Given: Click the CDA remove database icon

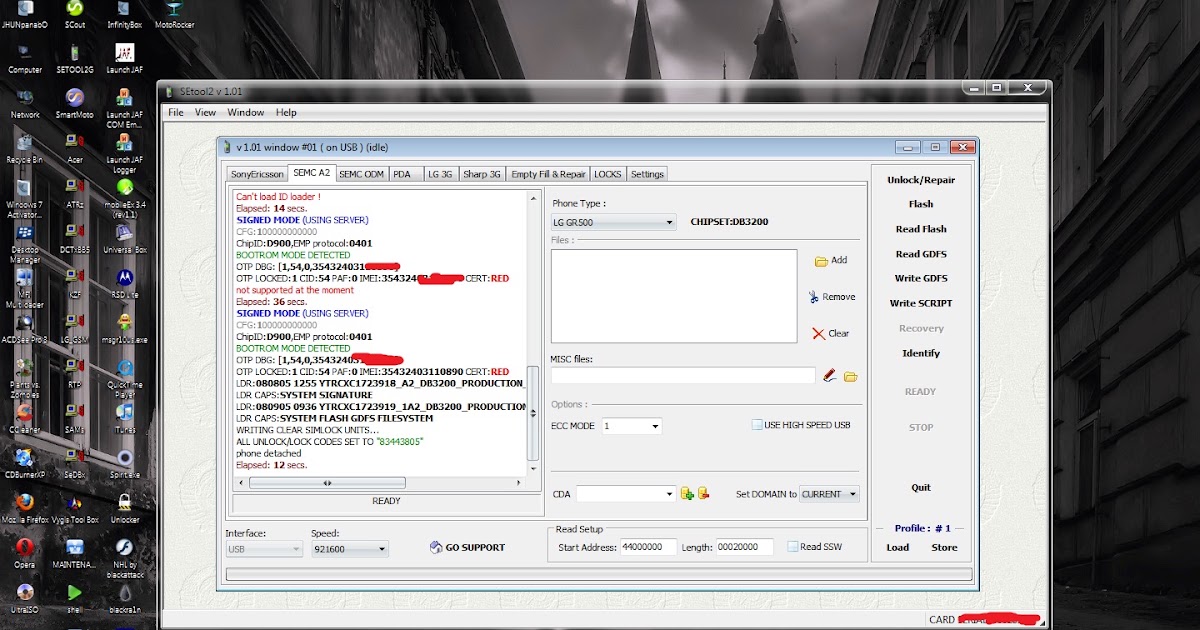Looking at the screenshot, I should (x=703, y=494).
